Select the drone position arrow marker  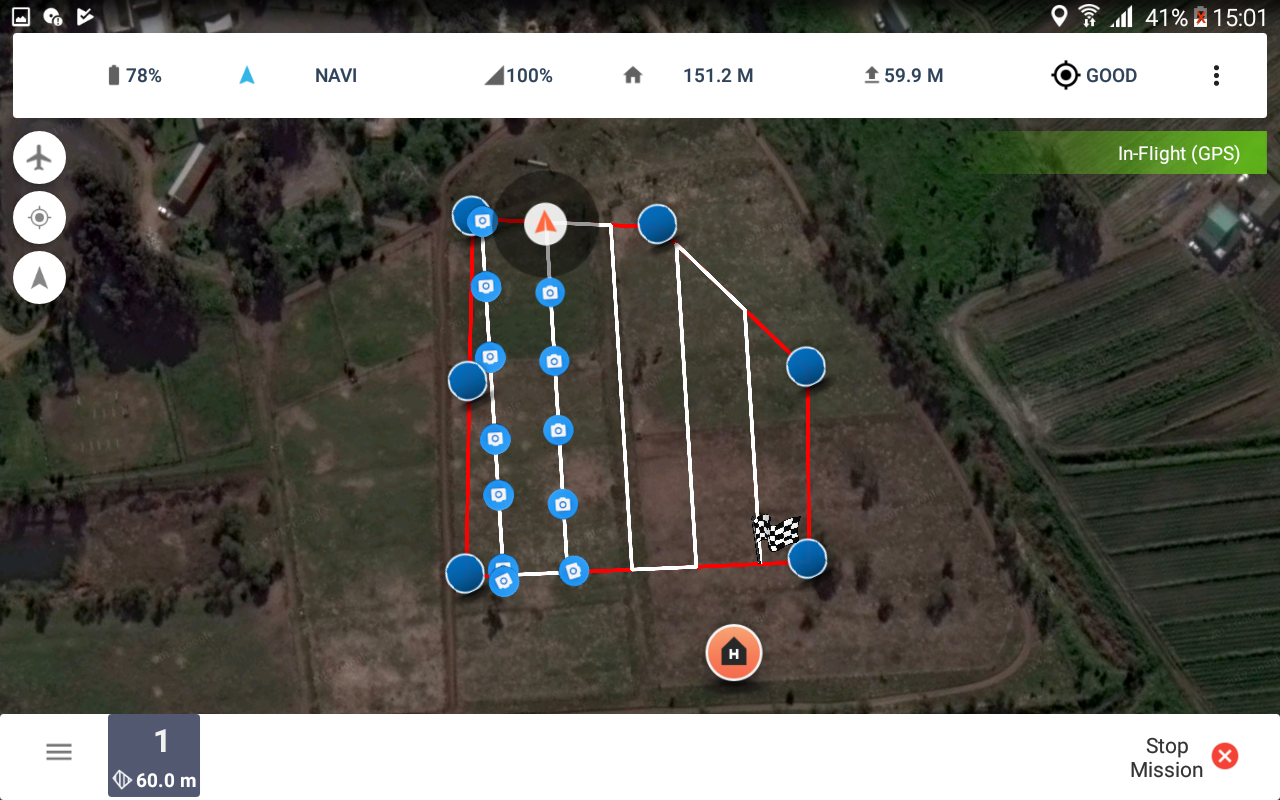545,223
